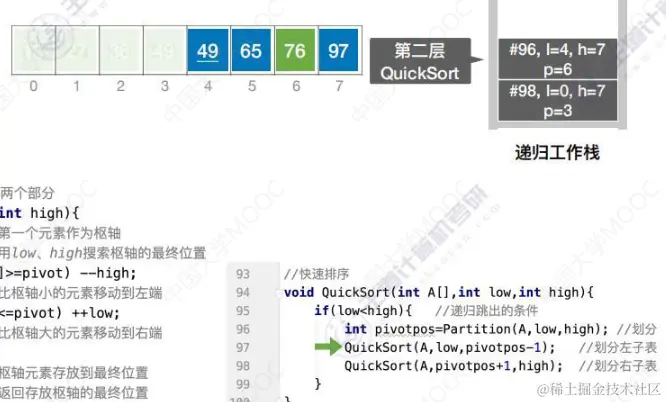666x402 pixels.
Task: Click the comment '枢轴元素存放到最终位置'
Action: [74, 373]
